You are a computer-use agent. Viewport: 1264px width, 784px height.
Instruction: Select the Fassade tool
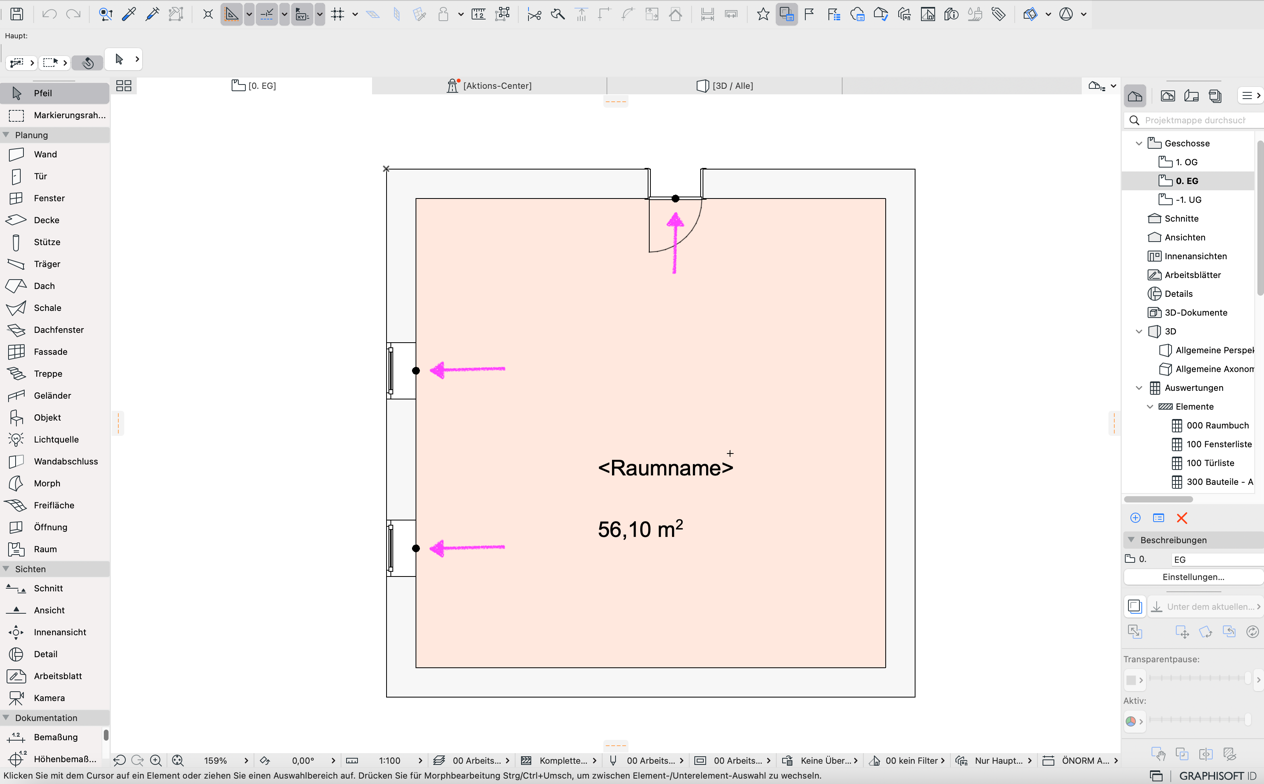(x=55, y=352)
